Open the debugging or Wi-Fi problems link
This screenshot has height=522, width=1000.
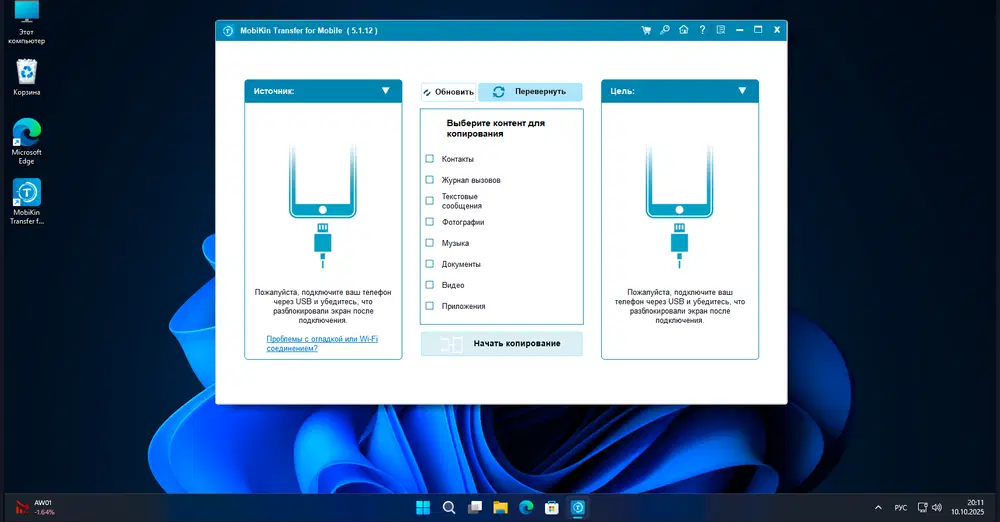[x=322, y=343]
